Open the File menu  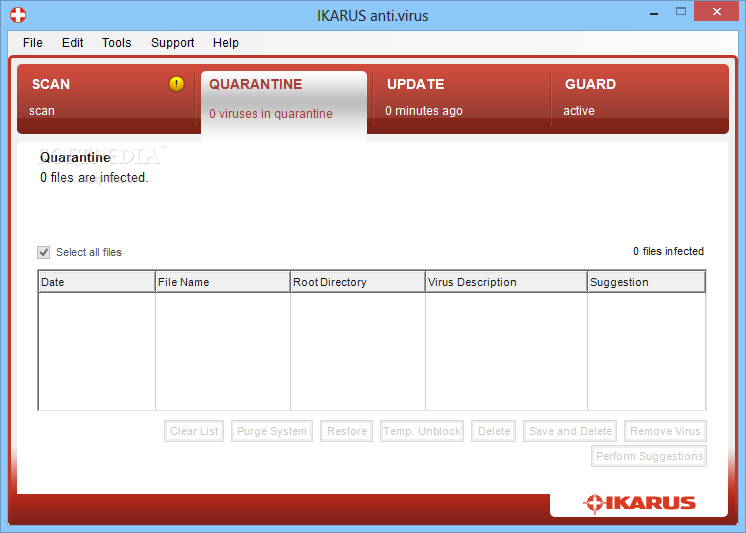pyautogui.click(x=32, y=43)
